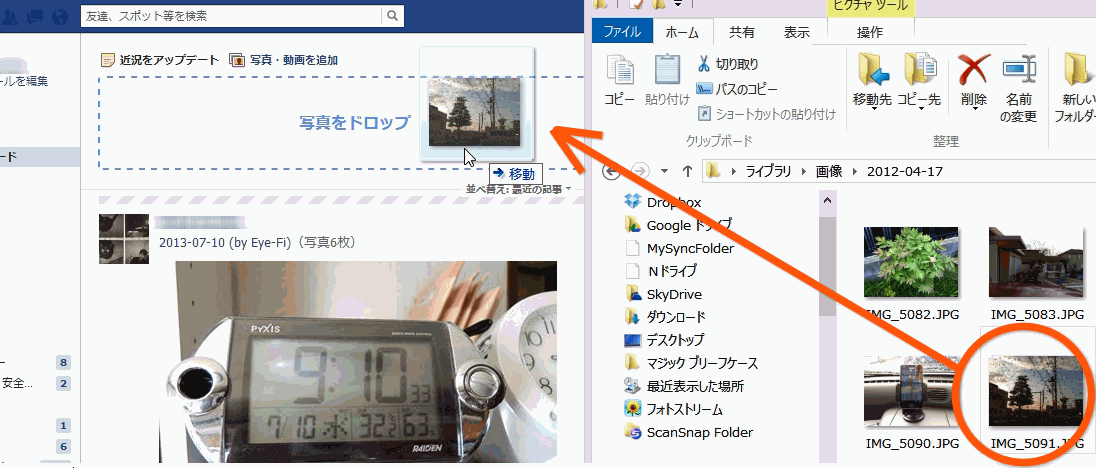This screenshot has height=468, width=1096.
Task: Click the Paste (貼り付け) ribbon icon
Action: point(667,72)
